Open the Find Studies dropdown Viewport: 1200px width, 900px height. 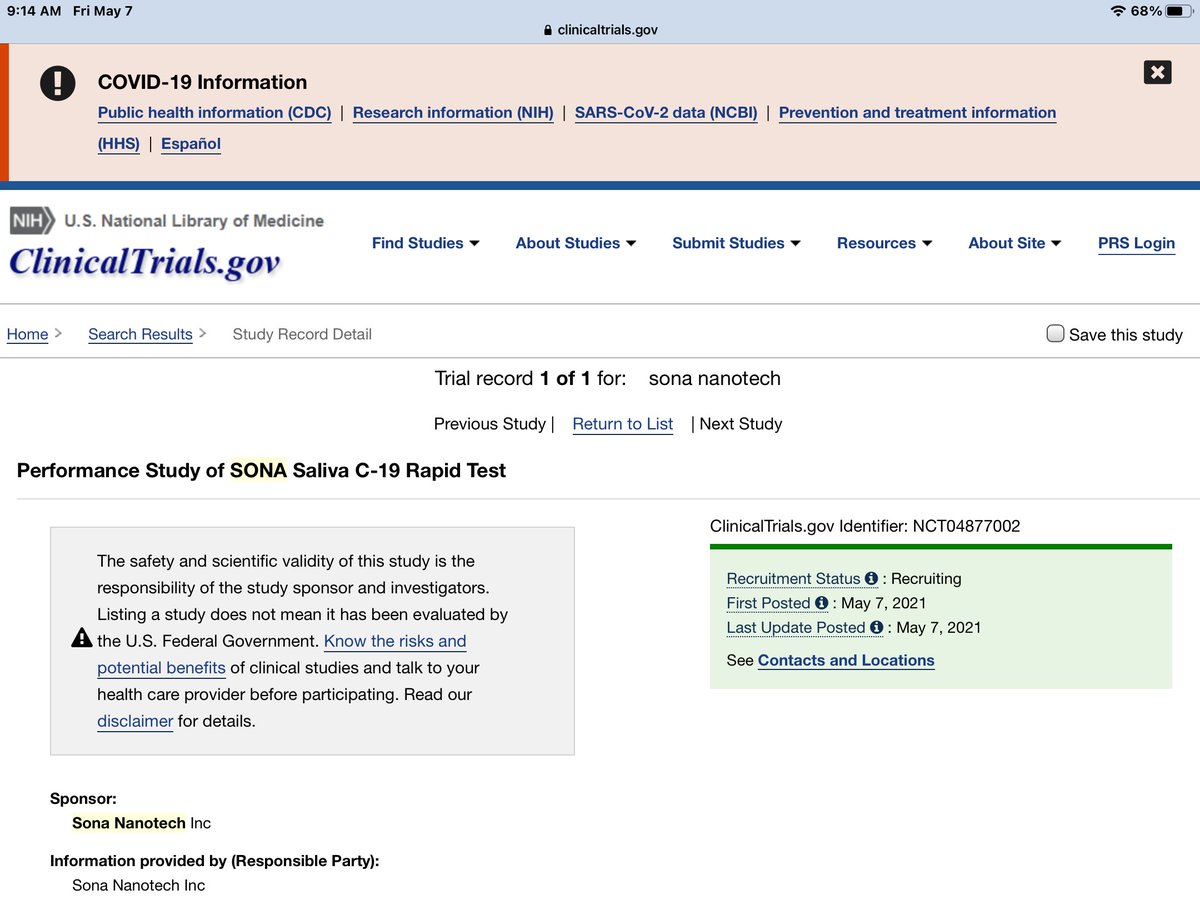[x=425, y=243]
